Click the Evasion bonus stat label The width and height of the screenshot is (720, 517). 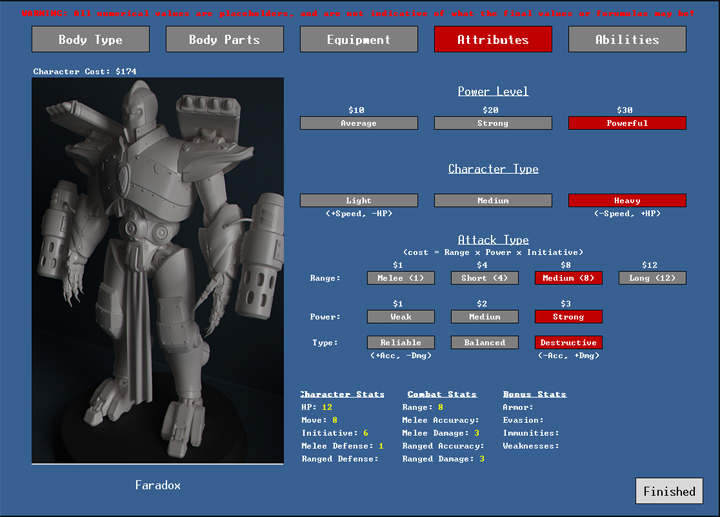click(523, 420)
